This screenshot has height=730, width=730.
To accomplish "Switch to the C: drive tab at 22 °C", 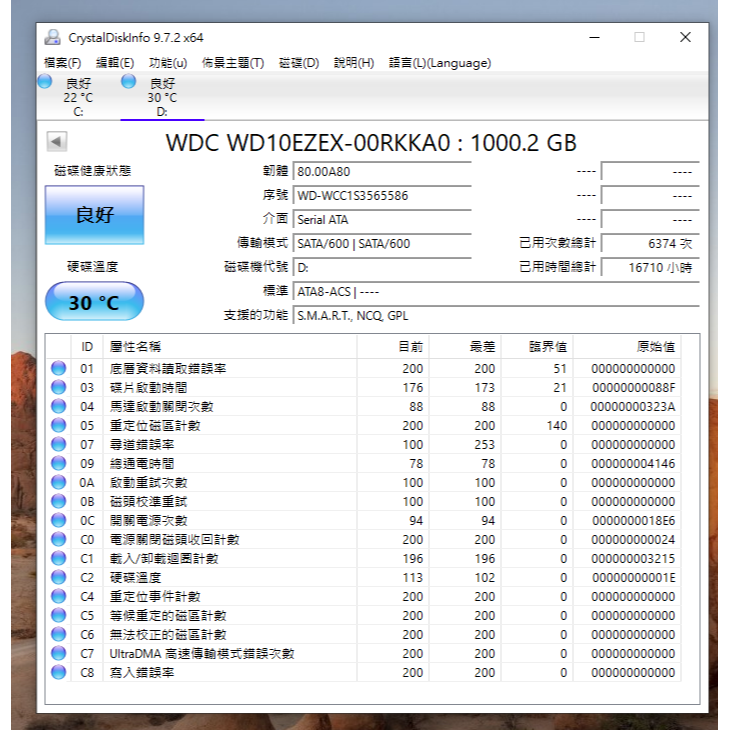I will pyautogui.click(x=78, y=97).
